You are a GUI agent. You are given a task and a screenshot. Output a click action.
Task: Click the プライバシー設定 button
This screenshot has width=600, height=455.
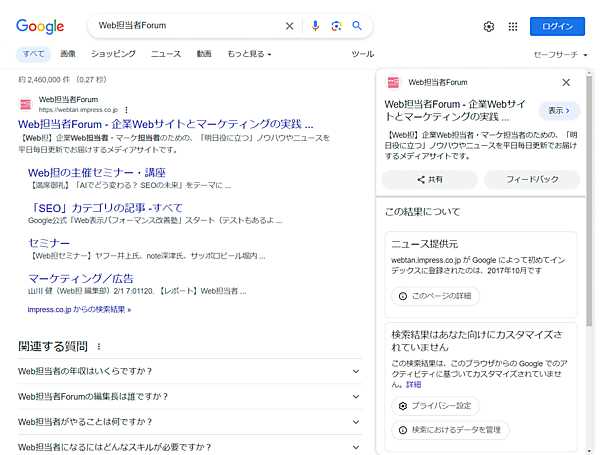pos(435,406)
